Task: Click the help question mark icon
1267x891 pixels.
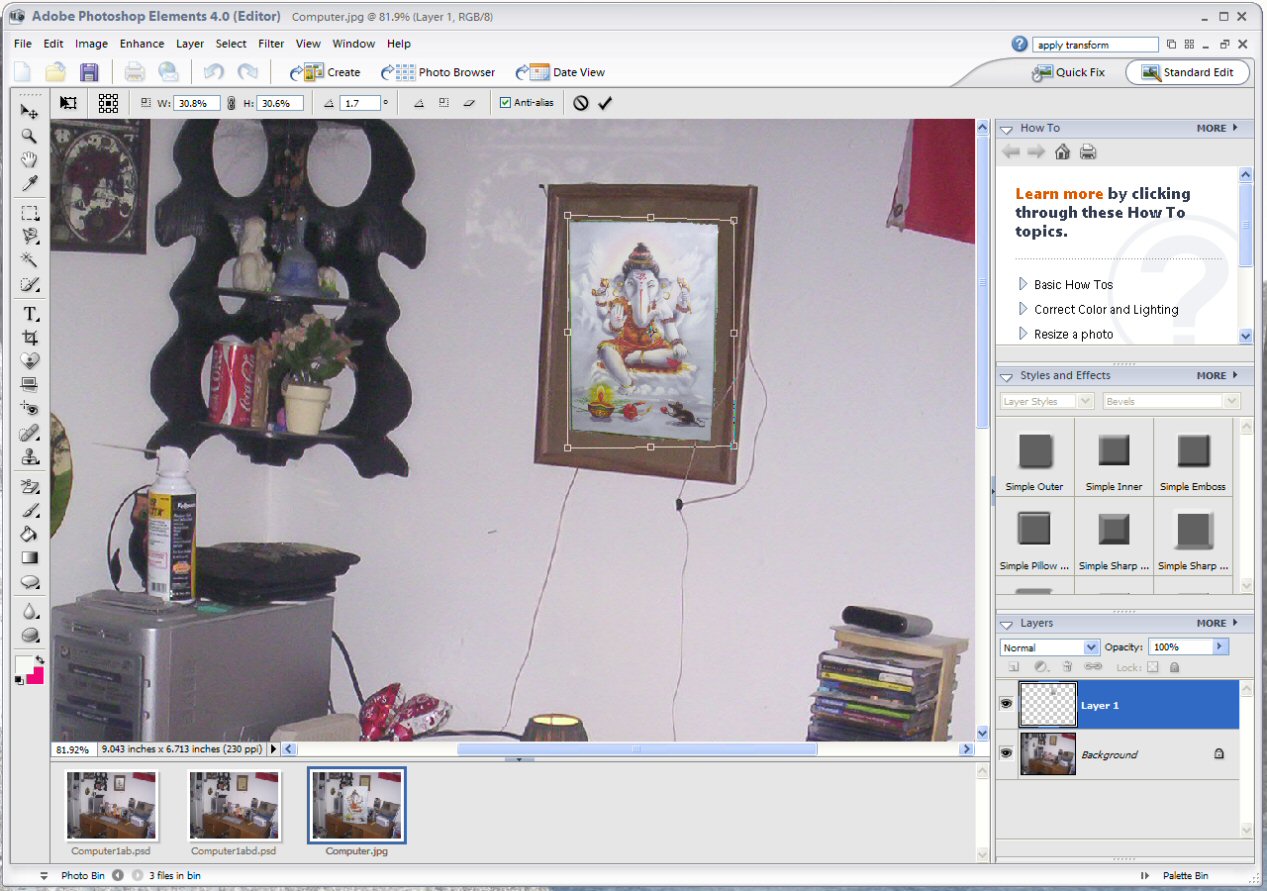Action: [1019, 44]
